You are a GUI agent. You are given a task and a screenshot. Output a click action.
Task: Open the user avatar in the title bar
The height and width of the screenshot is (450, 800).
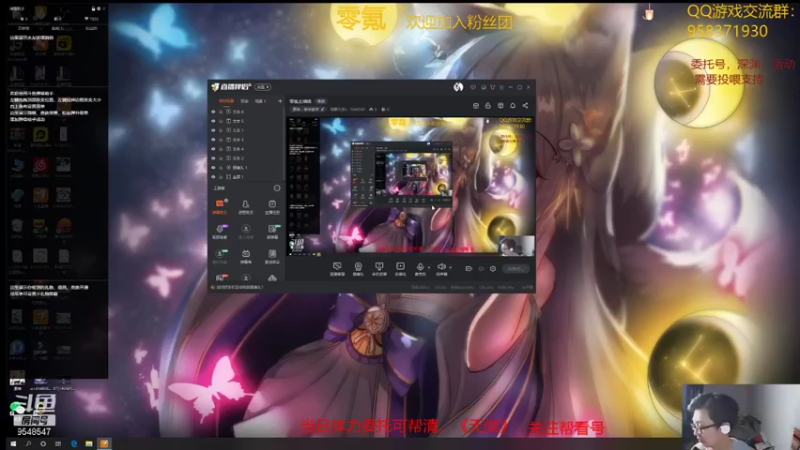pyautogui.click(x=458, y=87)
